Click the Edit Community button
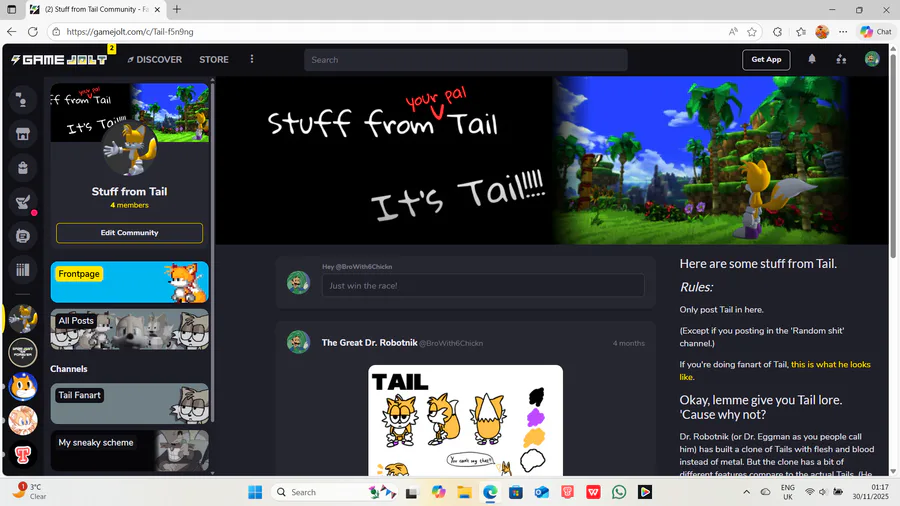Image resolution: width=900 pixels, height=506 pixels. [129, 233]
